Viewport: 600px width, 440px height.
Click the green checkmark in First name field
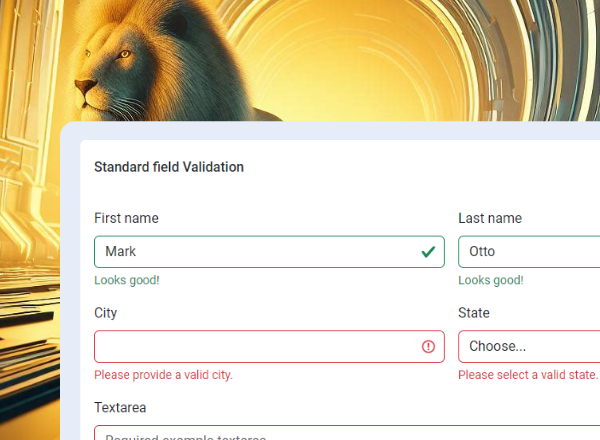pyautogui.click(x=428, y=252)
